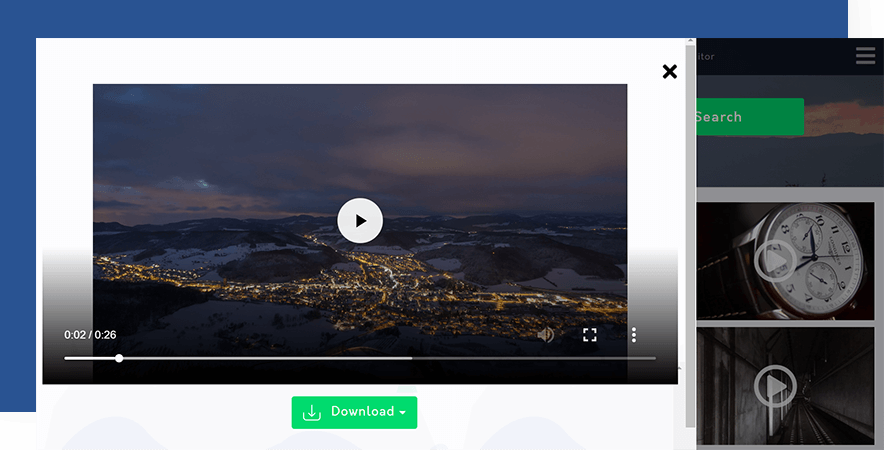
Task: Mute the video with the speaker icon
Action: point(545,335)
